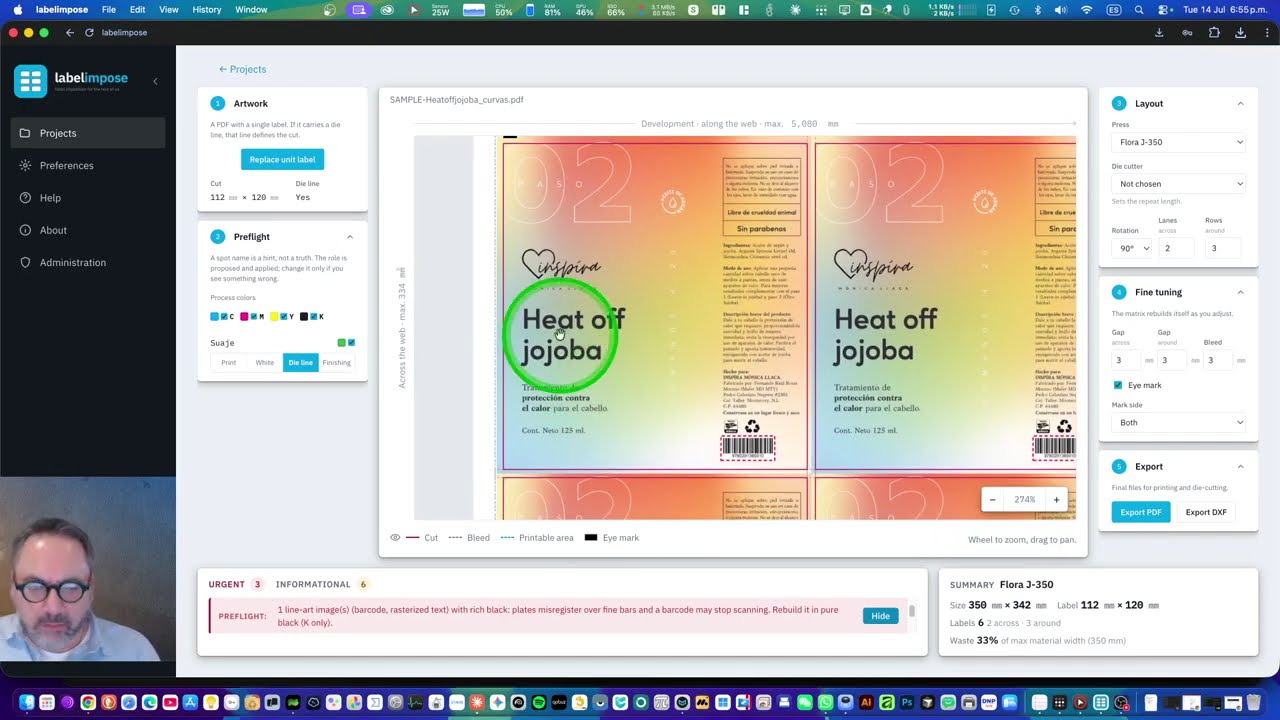Viewport: 1280px width, 720px height.
Task: Click the downloads icon in toolbar
Action: [1241, 32]
